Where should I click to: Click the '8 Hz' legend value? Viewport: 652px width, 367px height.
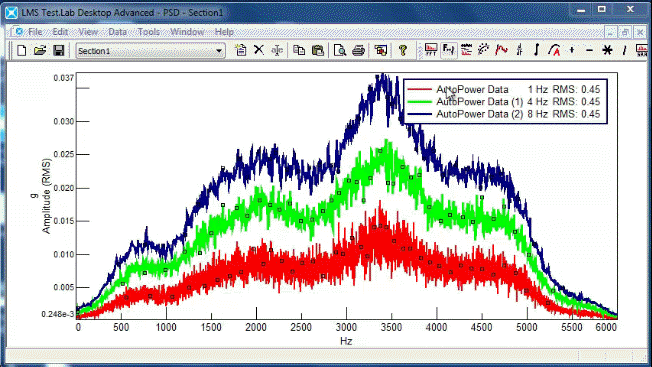coord(538,114)
